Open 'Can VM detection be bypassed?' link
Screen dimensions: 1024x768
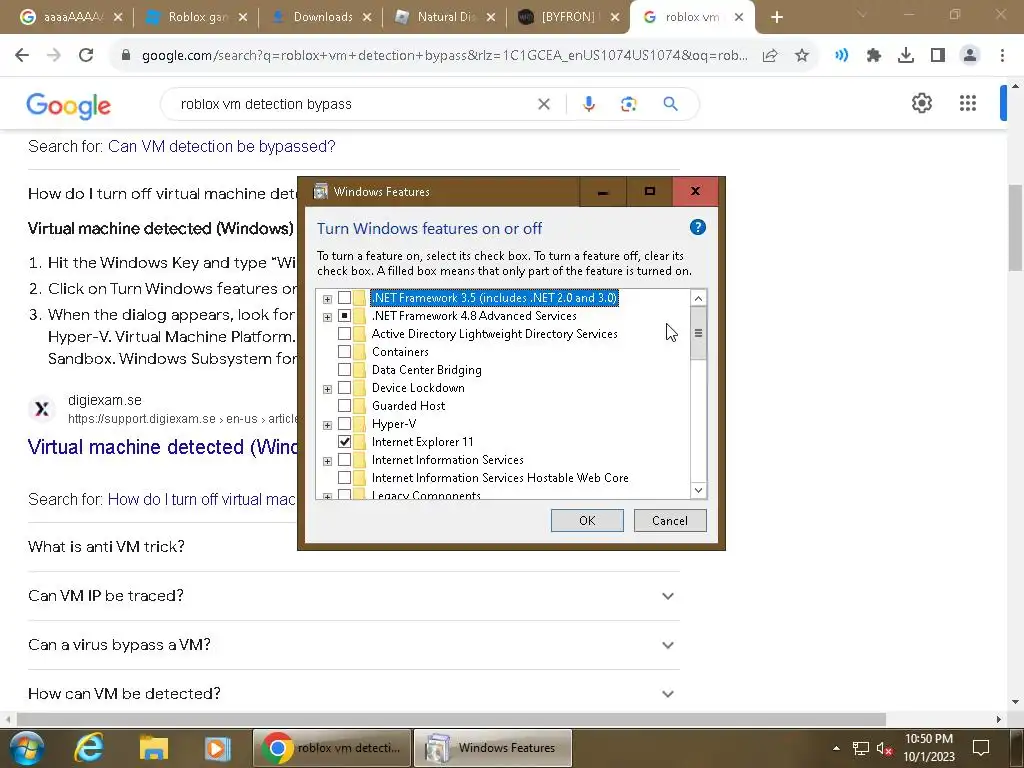click(221, 146)
